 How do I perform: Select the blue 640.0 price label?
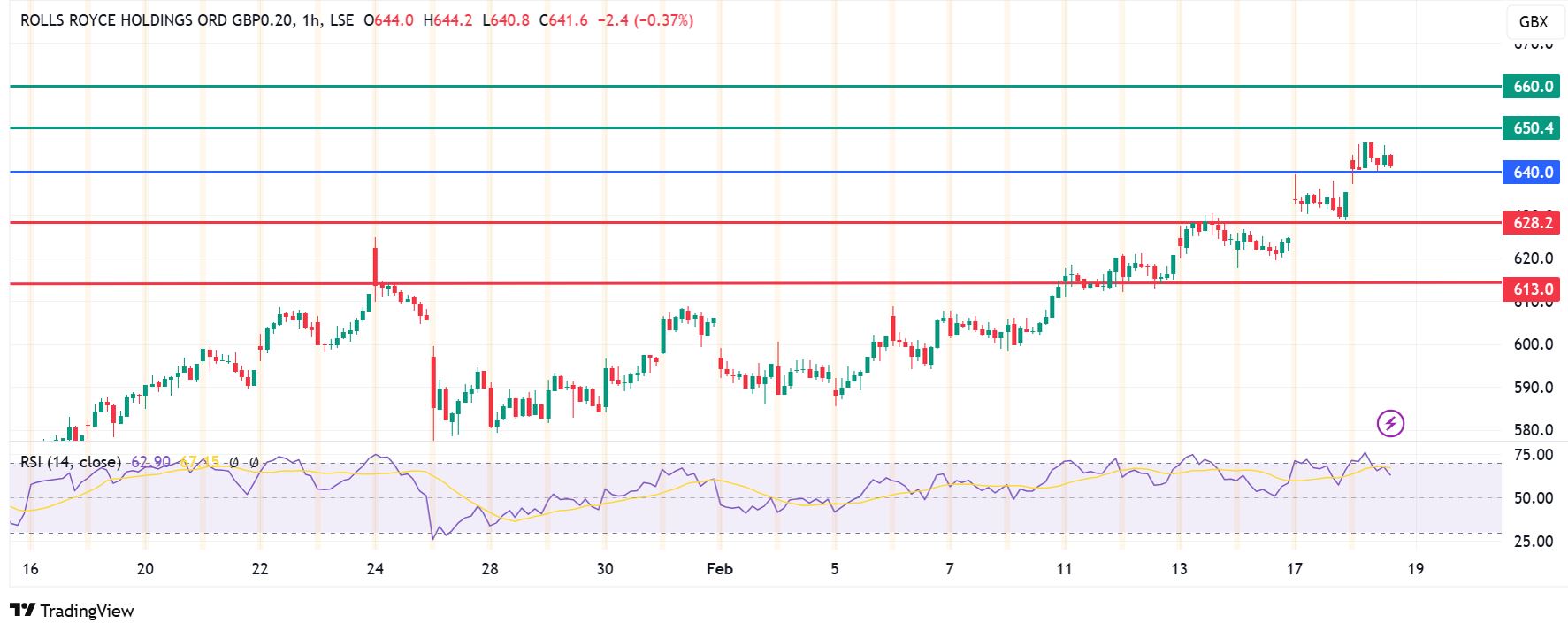(x=1533, y=172)
